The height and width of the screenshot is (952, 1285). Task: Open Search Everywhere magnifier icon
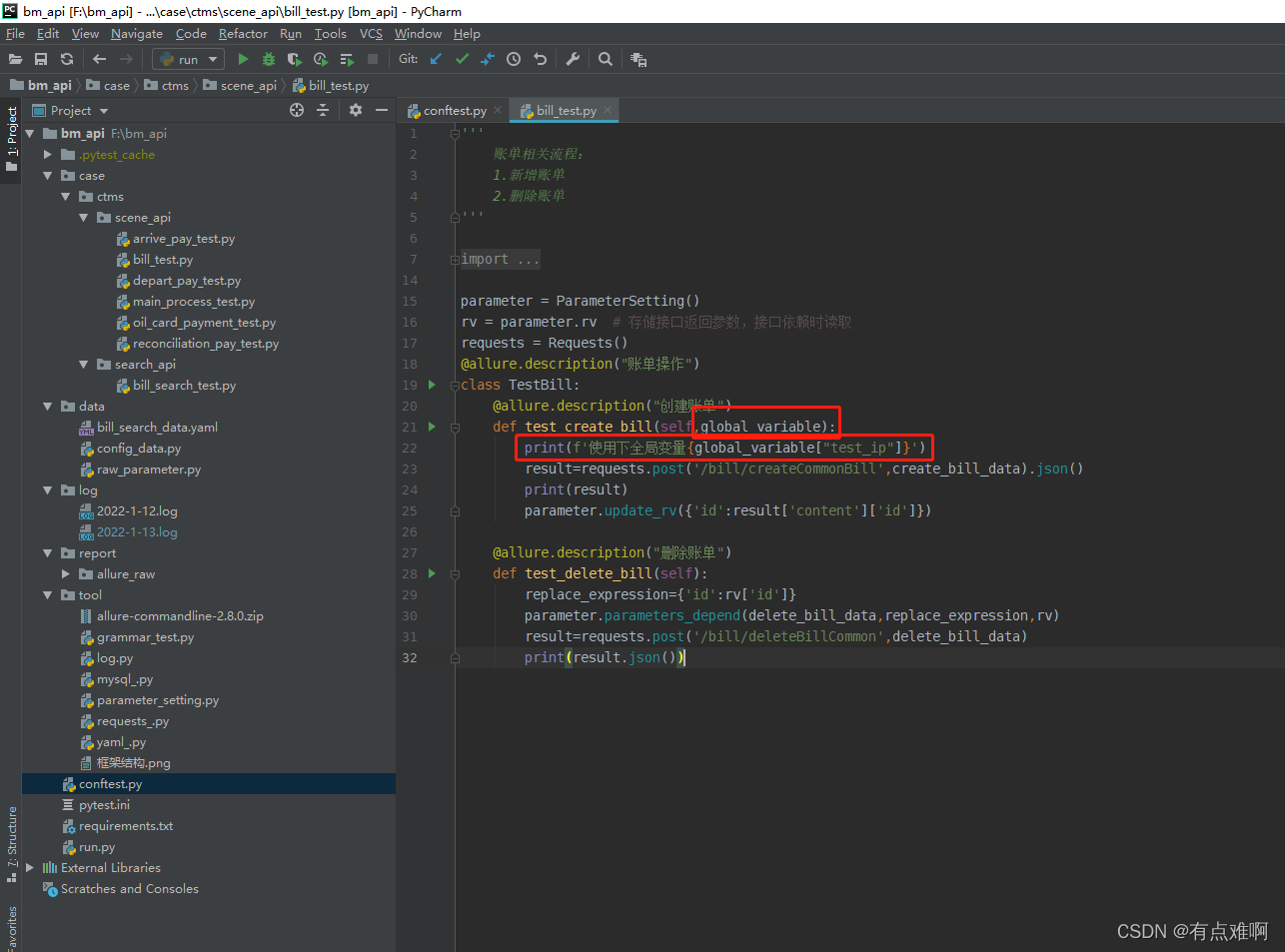click(x=606, y=60)
